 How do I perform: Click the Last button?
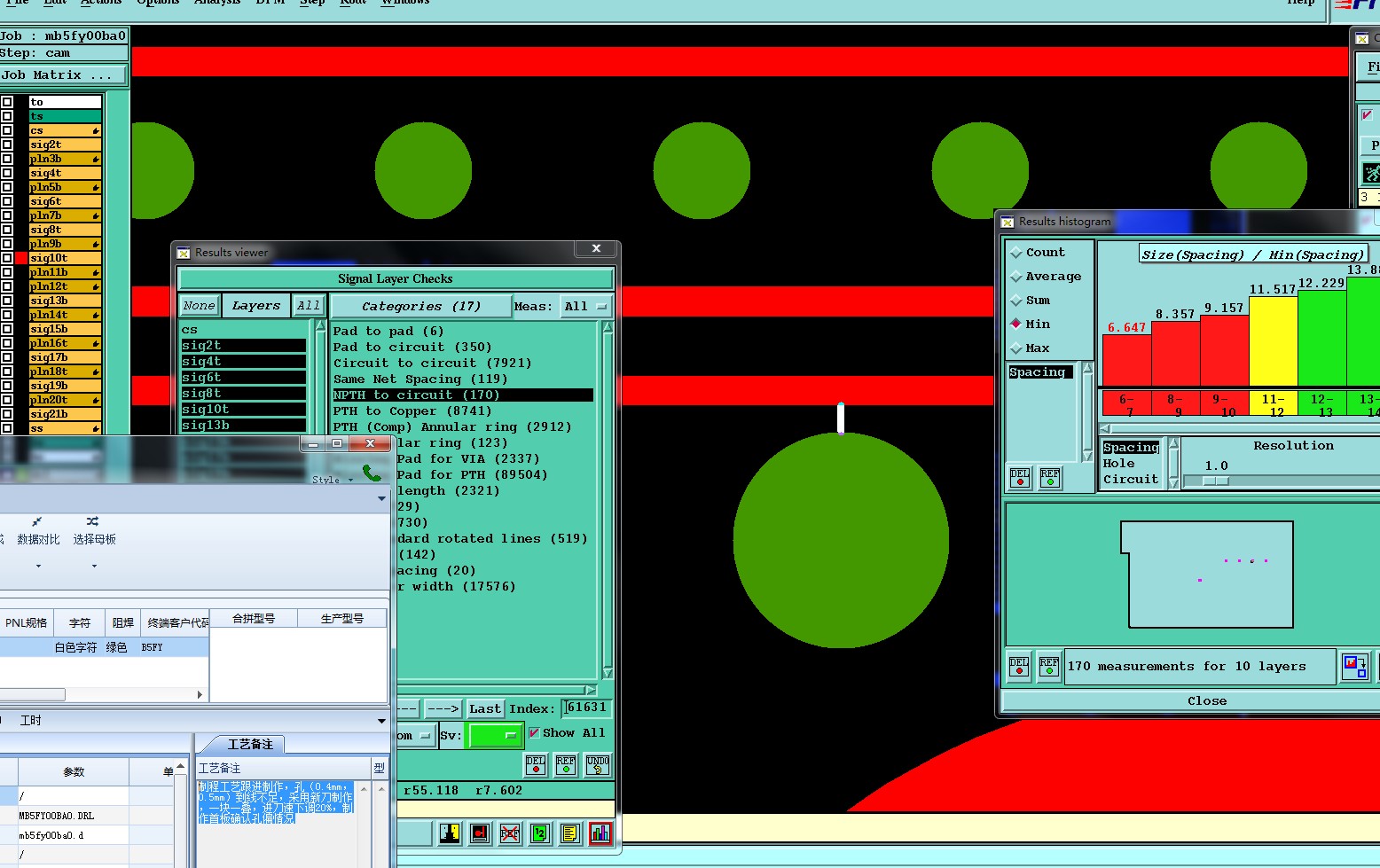click(x=484, y=708)
